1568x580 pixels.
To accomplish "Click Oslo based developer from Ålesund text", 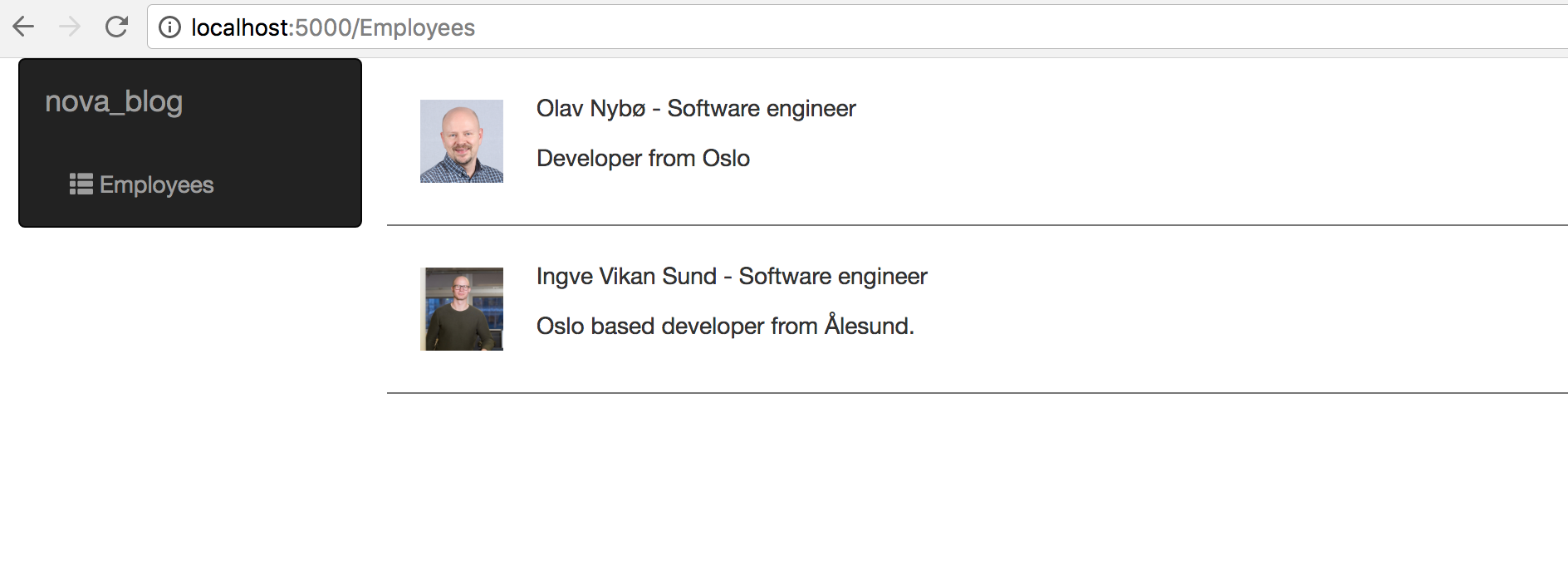I will click(725, 326).
